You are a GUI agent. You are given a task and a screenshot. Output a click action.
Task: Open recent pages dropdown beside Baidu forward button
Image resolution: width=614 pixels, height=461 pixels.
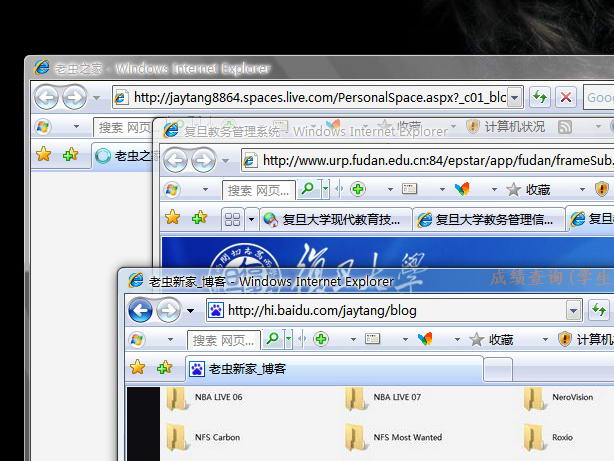click(190, 311)
